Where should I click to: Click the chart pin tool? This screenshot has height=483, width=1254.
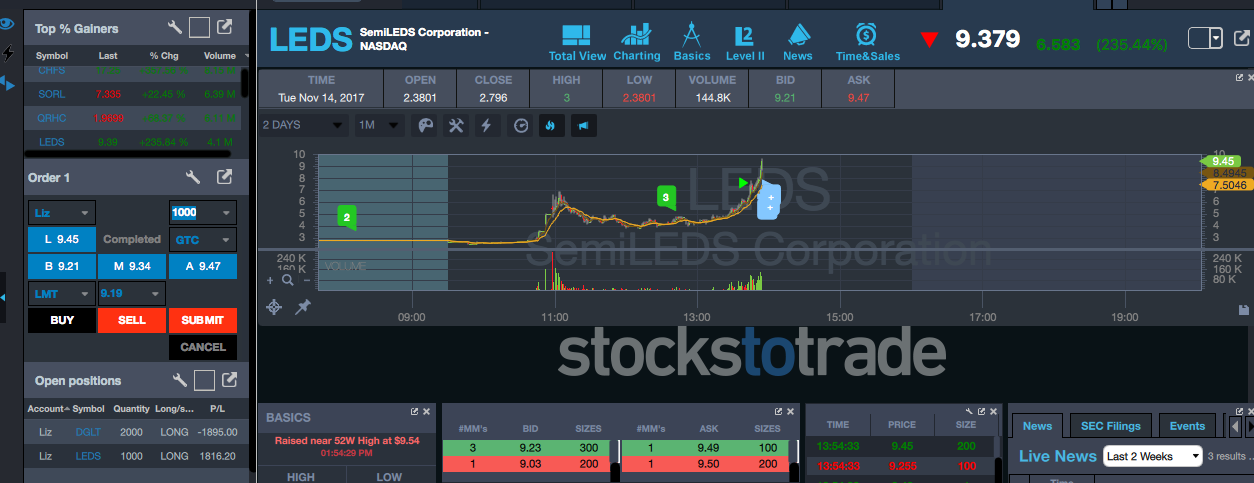click(303, 307)
